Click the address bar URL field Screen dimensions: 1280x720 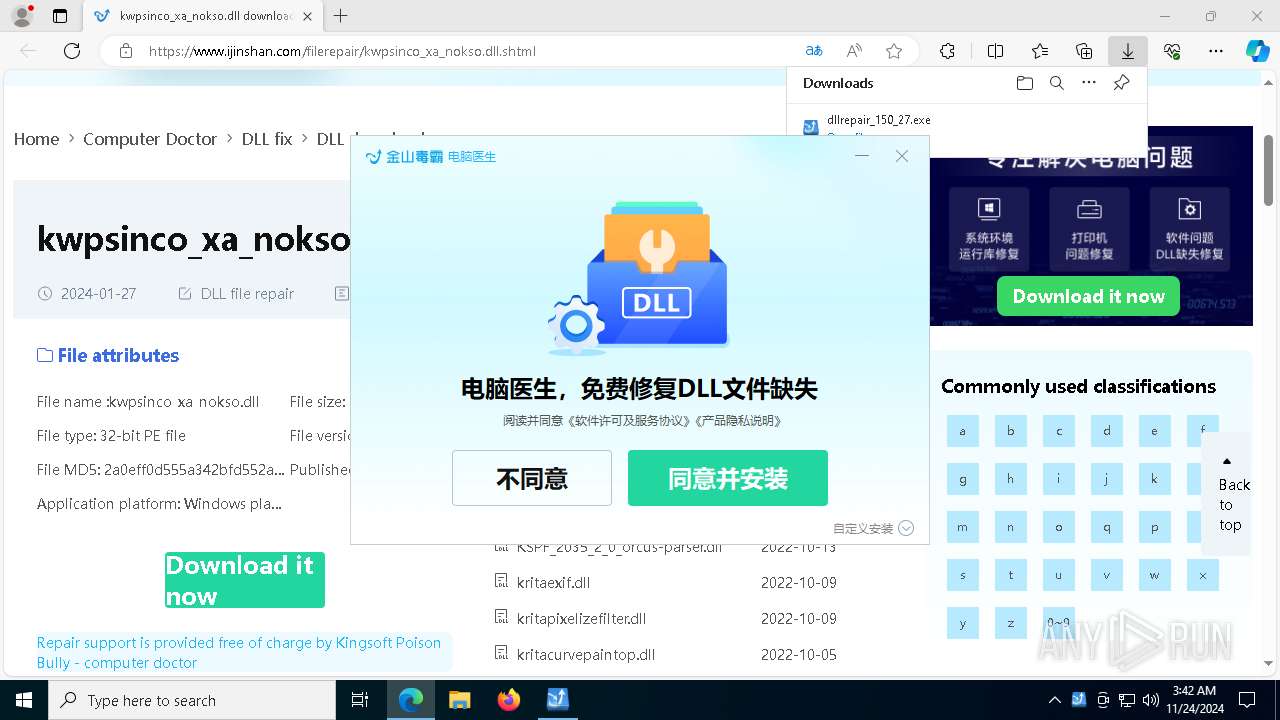coord(470,51)
